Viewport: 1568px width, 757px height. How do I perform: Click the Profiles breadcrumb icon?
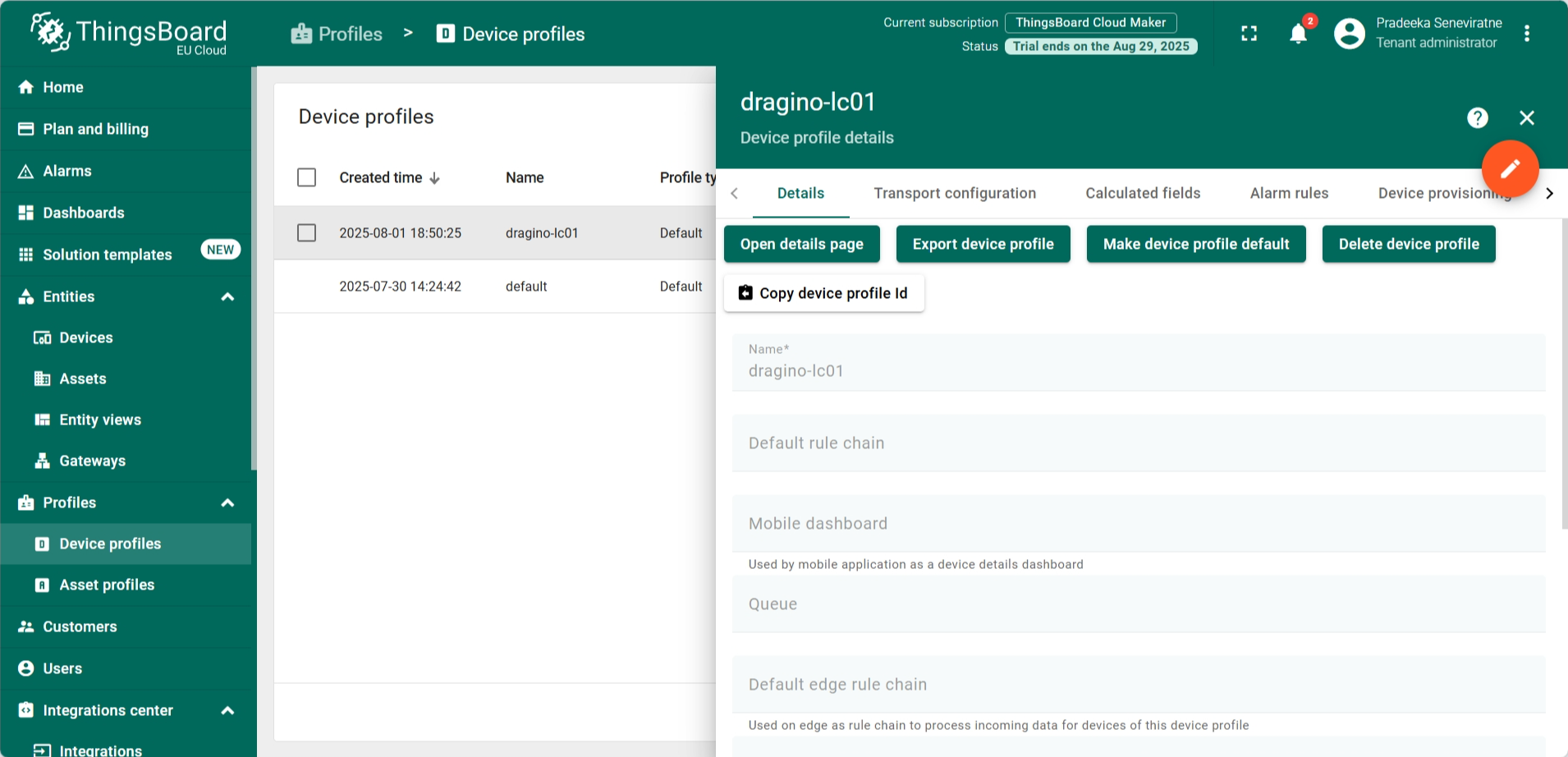click(x=301, y=34)
